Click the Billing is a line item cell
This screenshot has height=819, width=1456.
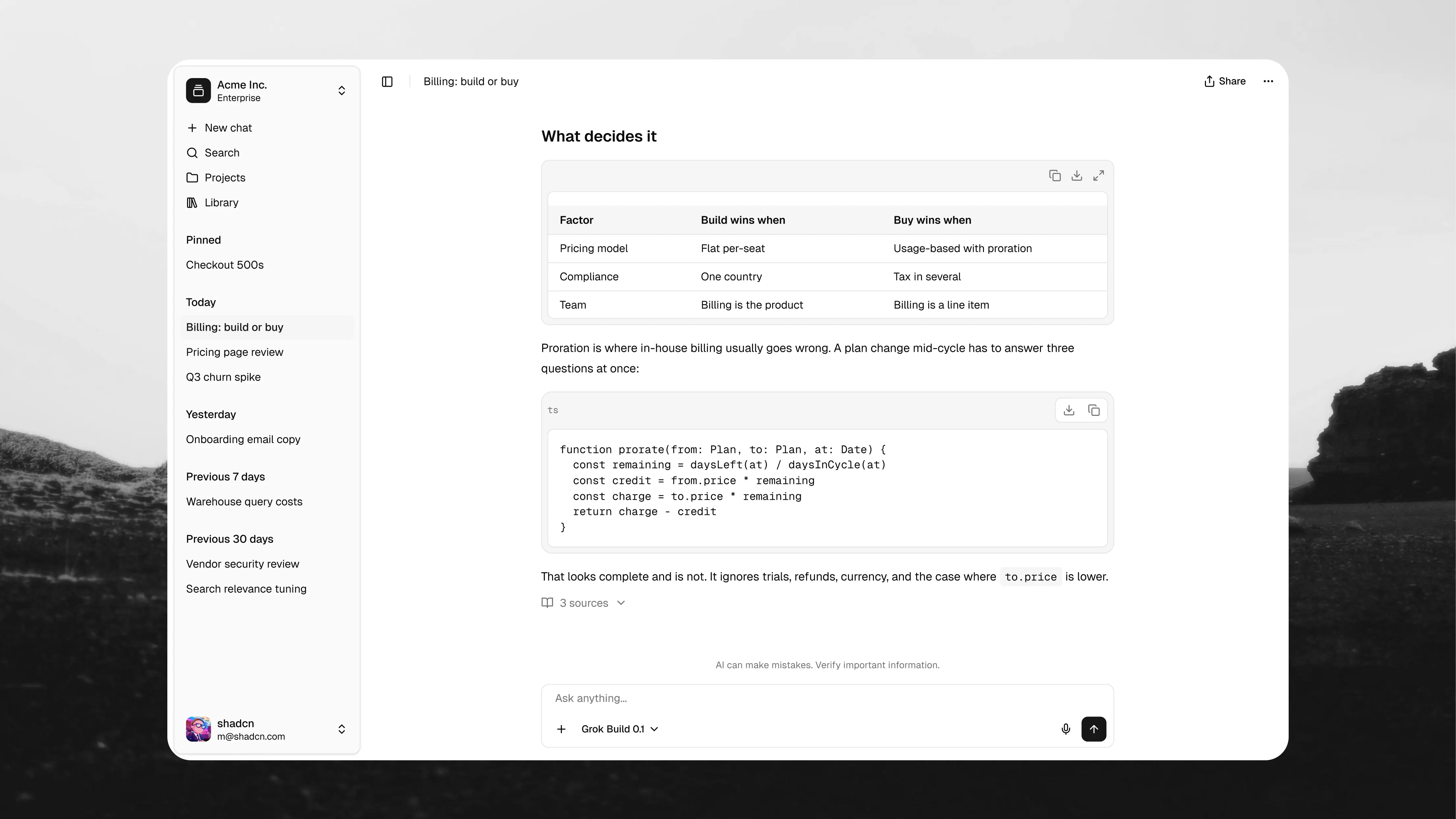tap(941, 305)
